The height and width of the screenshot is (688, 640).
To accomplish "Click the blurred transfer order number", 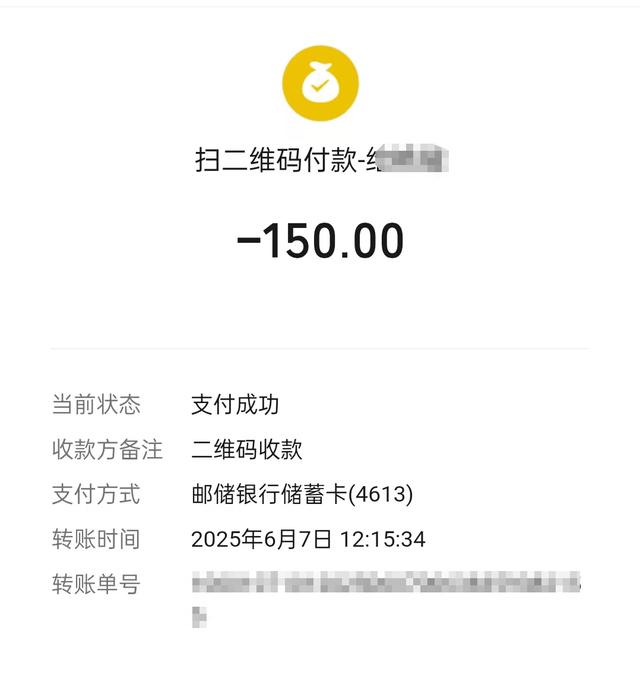I will click(x=386, y=583).
